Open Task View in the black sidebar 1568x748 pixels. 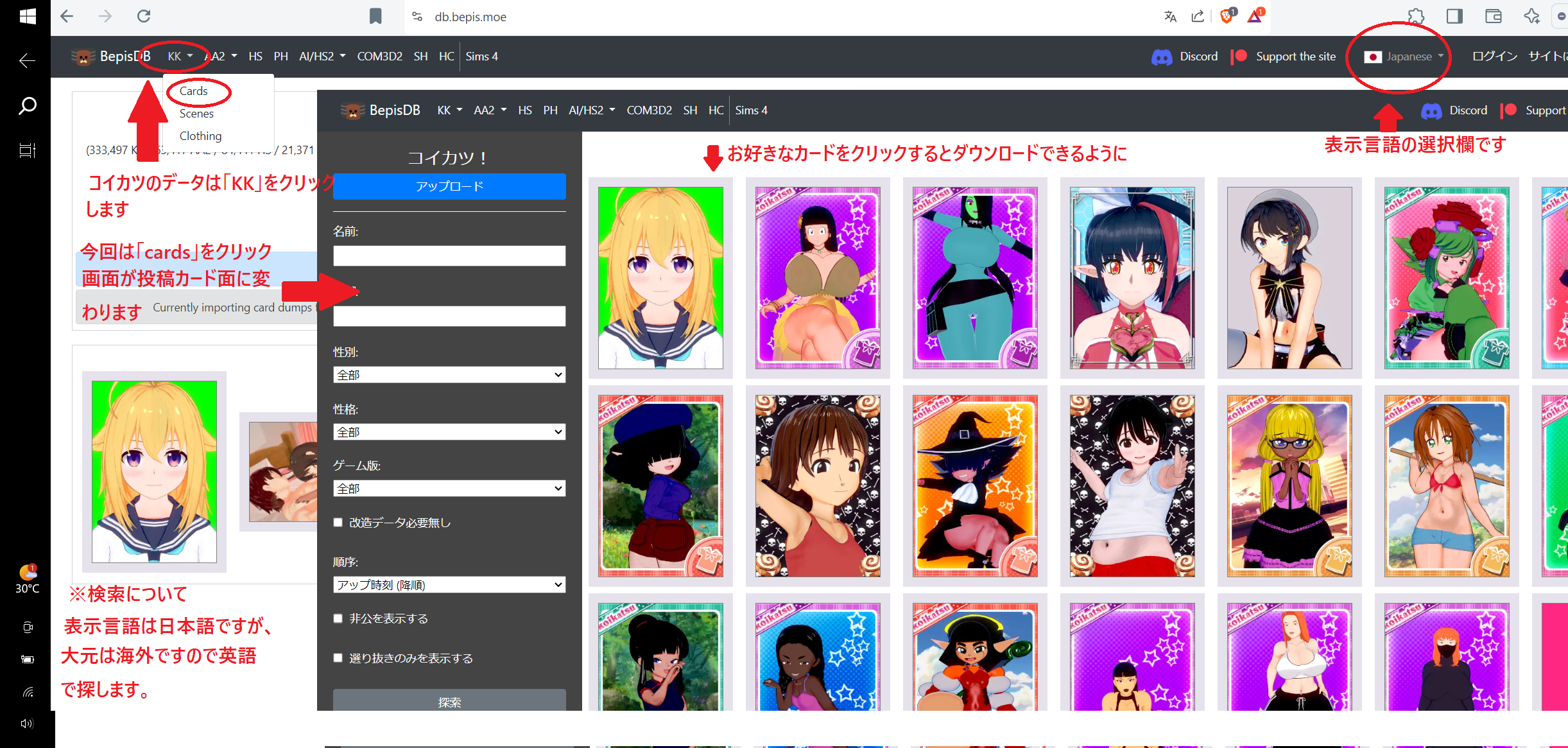[x=27, y=150]
